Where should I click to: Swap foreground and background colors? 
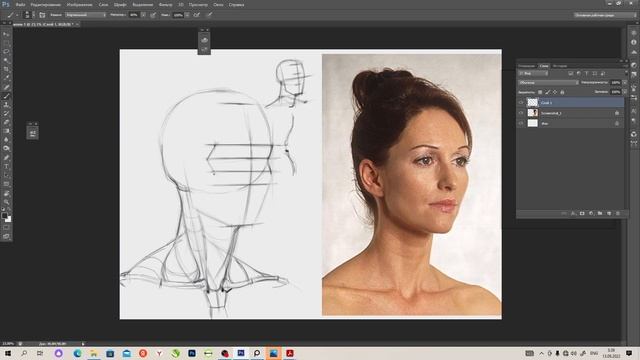[9, 209]
